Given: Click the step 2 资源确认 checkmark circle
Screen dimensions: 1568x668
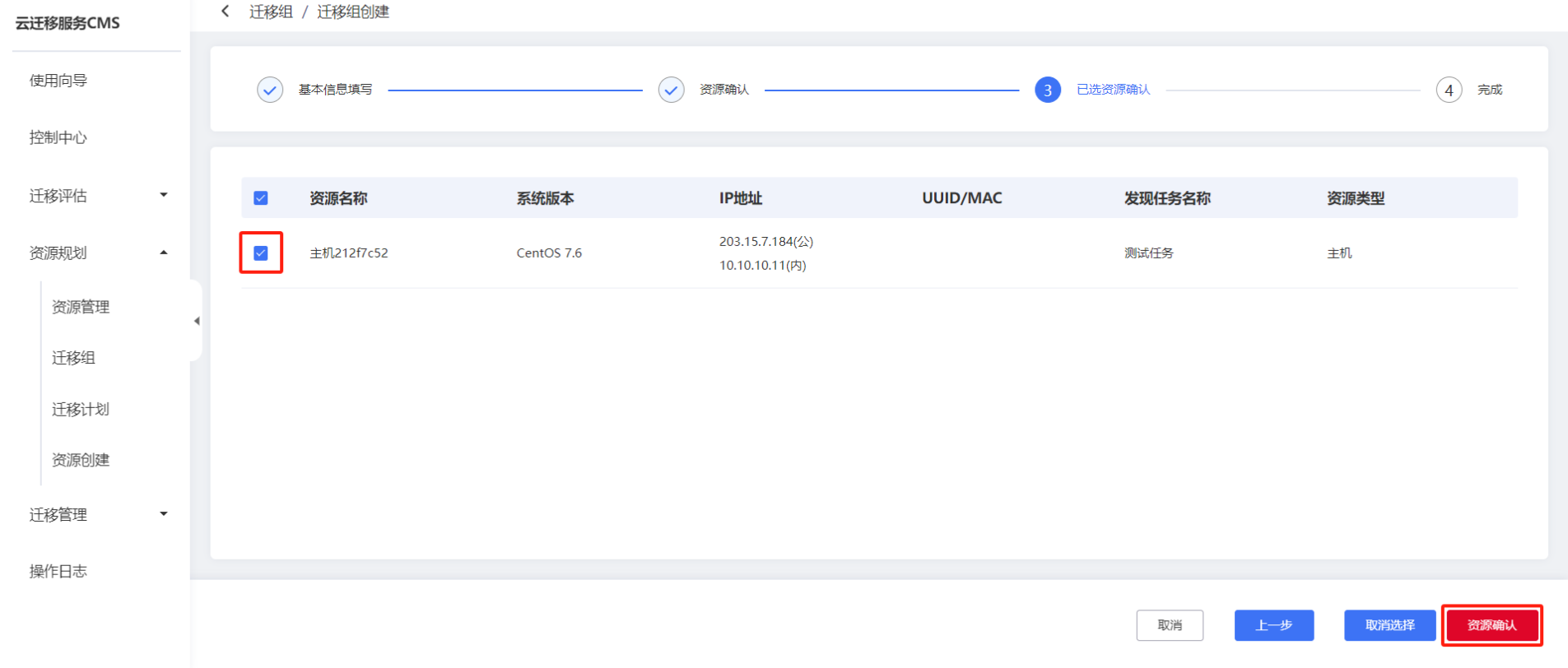Looking at the screenshot, I should point(671,90).
